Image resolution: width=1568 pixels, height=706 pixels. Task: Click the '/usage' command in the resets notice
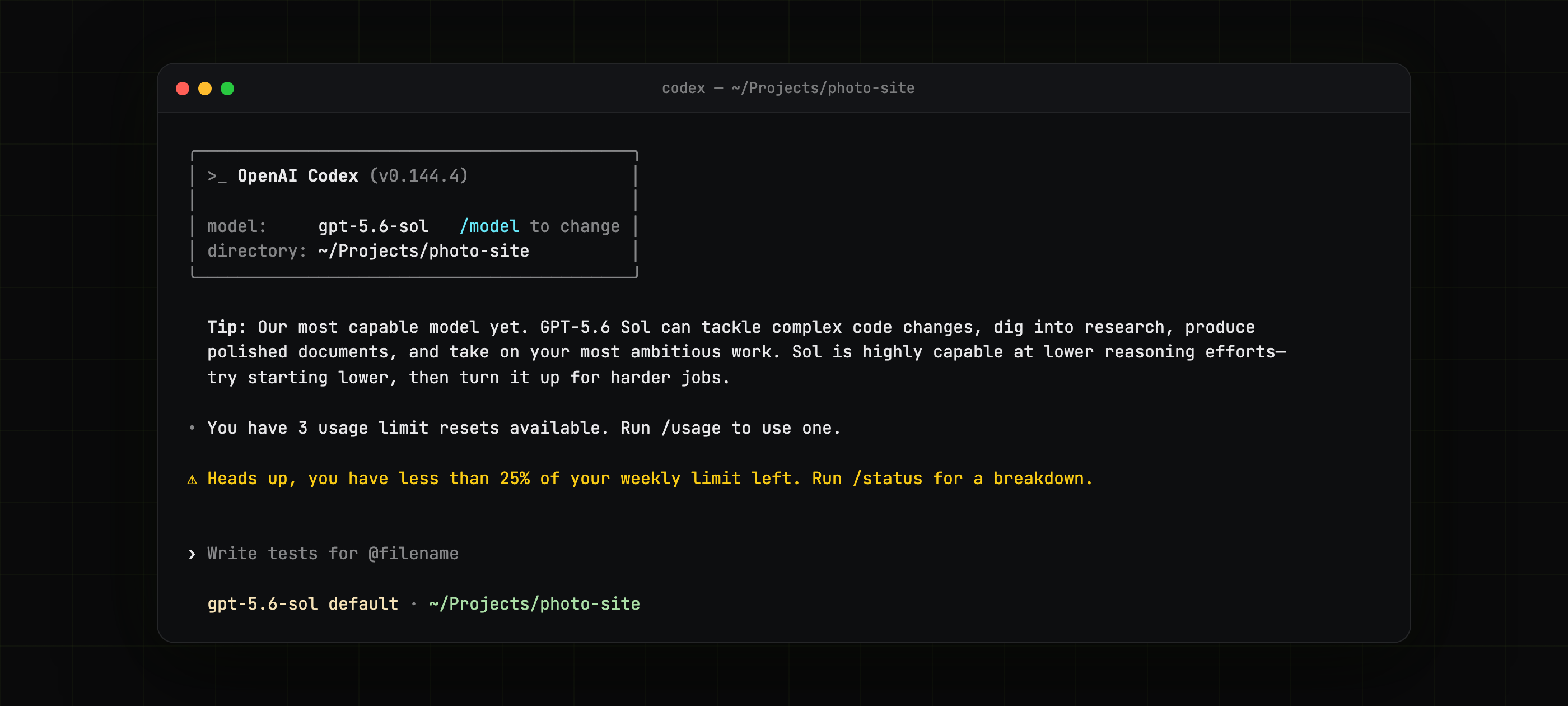(691, 428)
